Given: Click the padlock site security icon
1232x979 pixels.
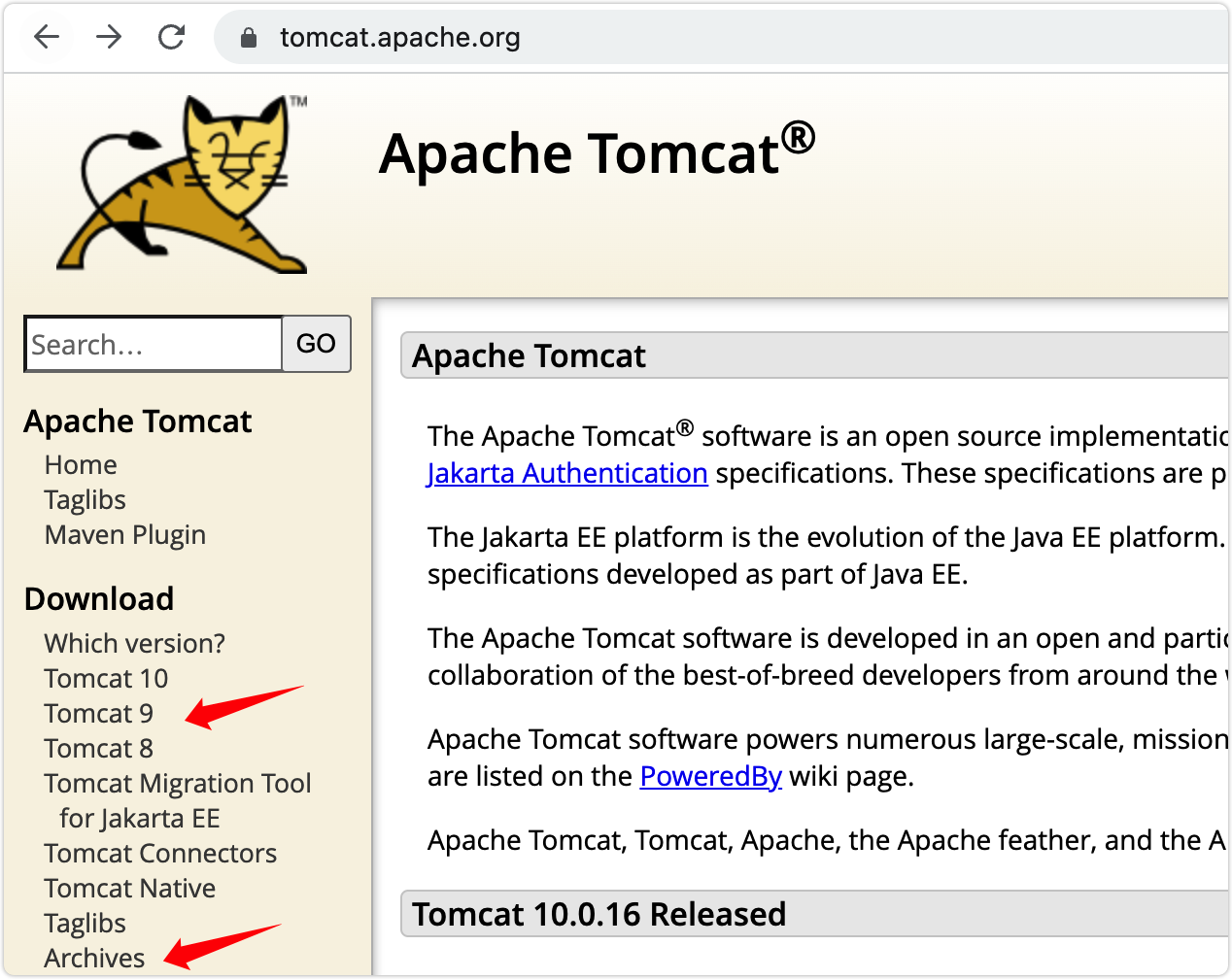Looking at the screenshot, I should tap(249, 38).
